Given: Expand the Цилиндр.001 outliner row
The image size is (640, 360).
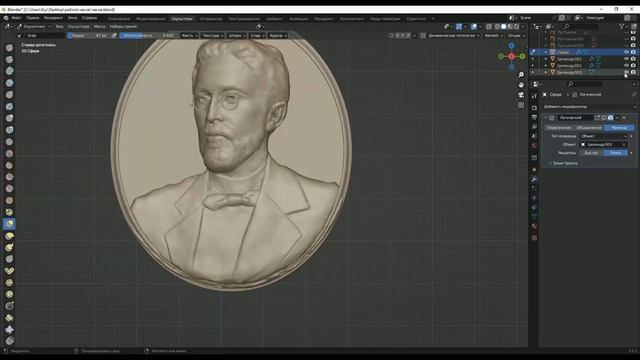Looking at the screenshot, I should [x=546, y=59].
